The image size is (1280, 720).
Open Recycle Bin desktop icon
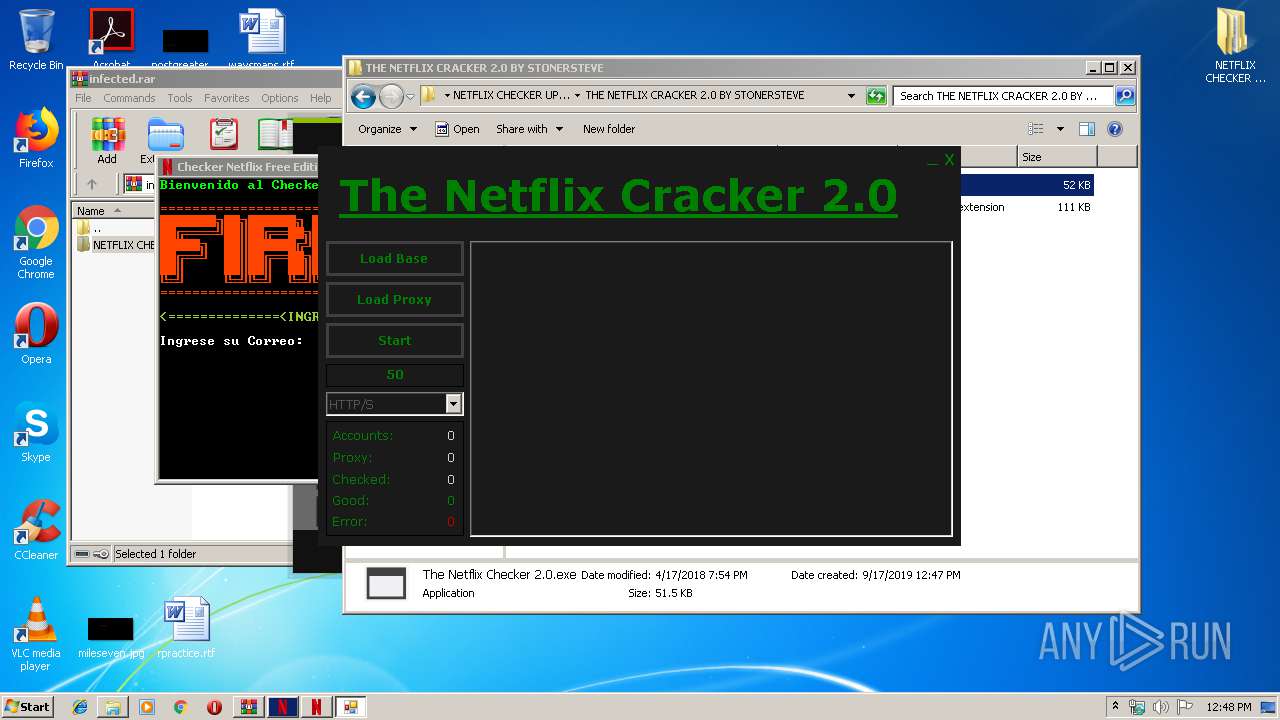[36, 40]
